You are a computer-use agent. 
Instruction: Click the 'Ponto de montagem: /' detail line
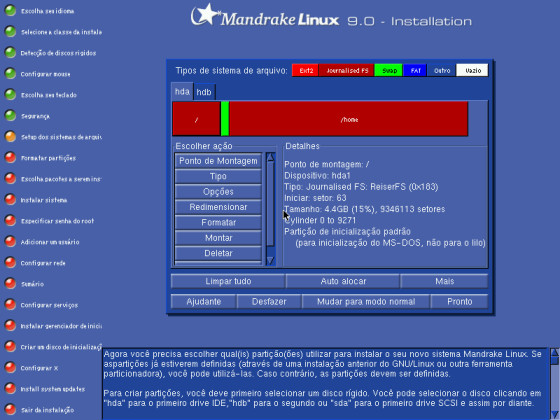[x=327, y=164]
